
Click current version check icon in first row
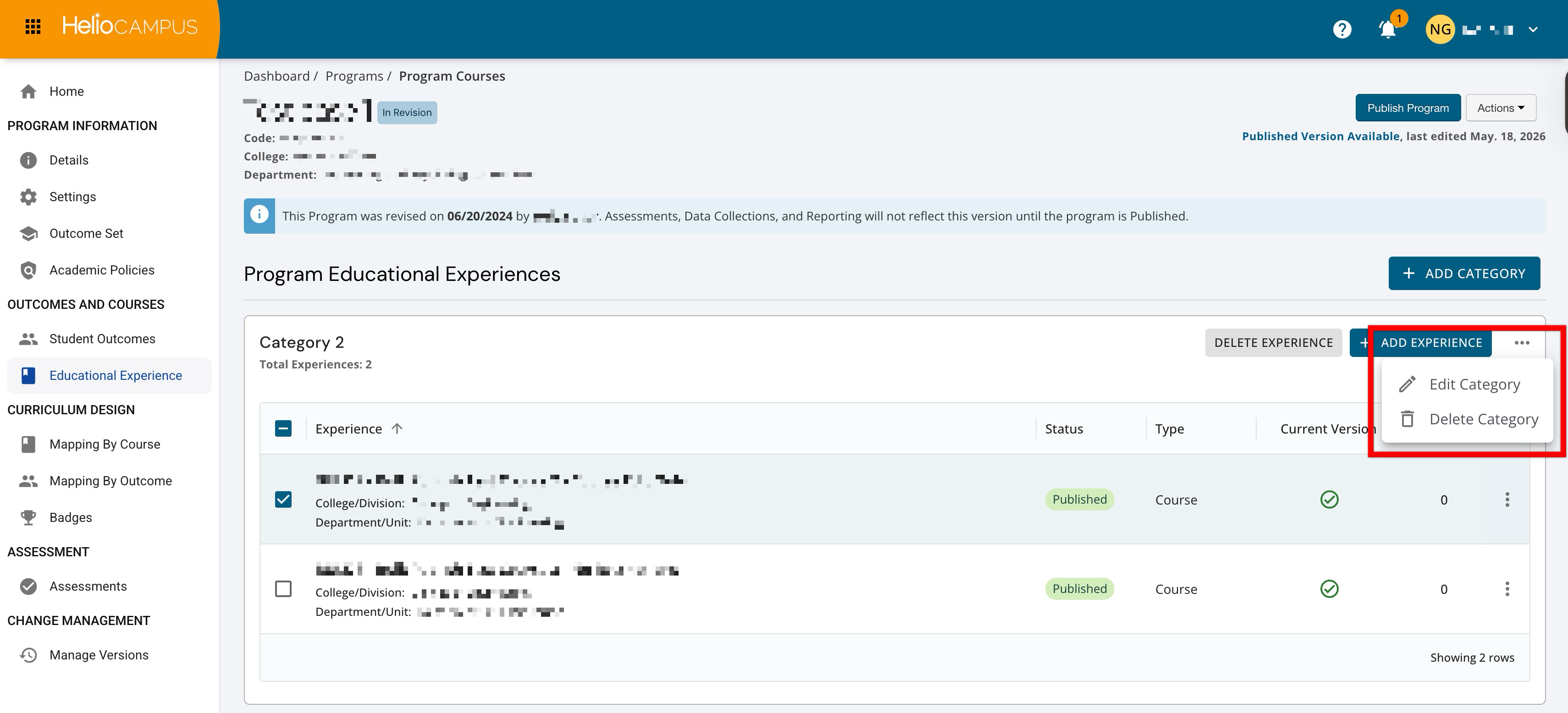(x=1329, y=499)
